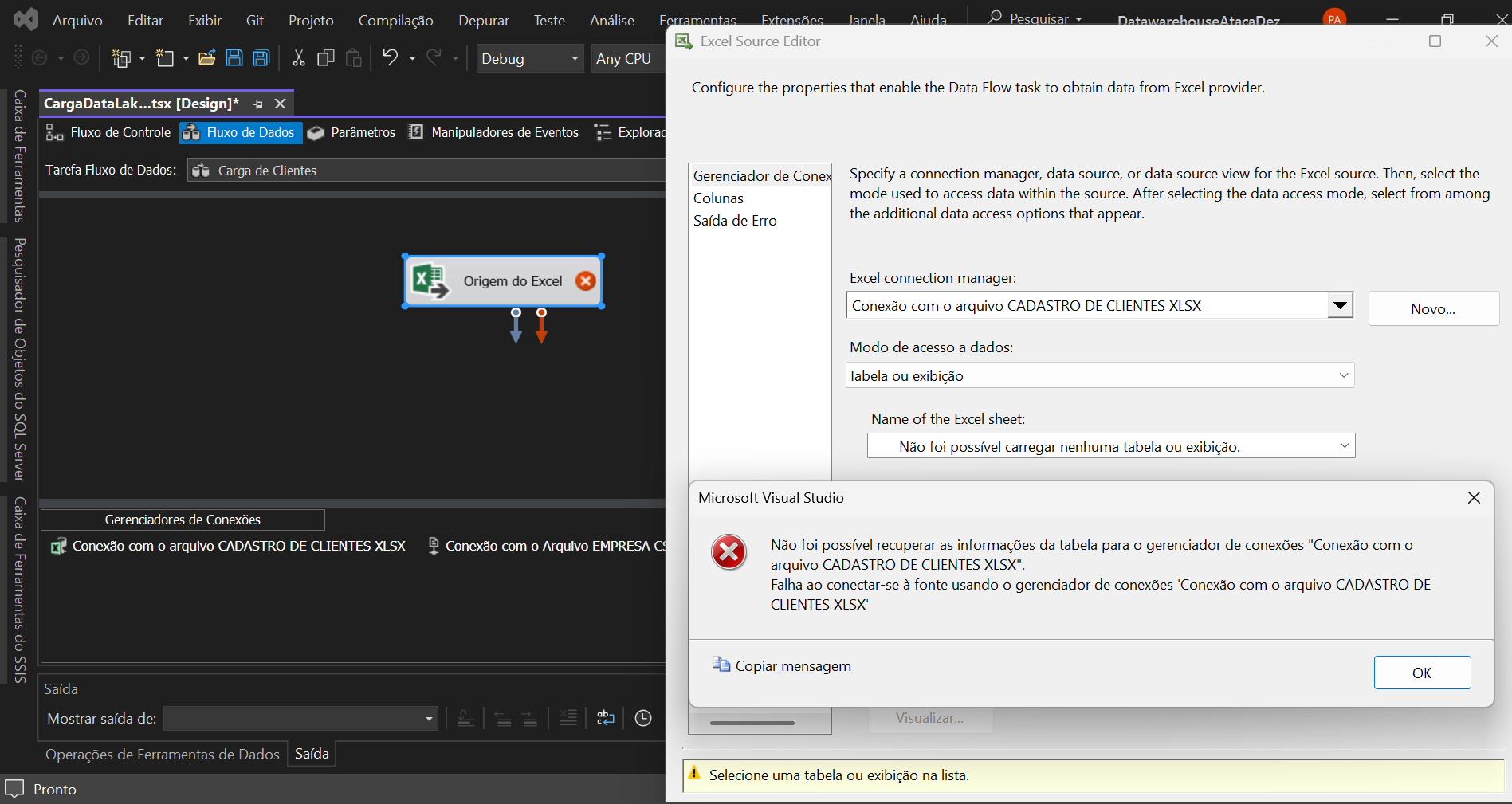This screenshot has height=804, width=1512.
Task: Click the New Project toolbar icon
Action: [x=121, y=58]
